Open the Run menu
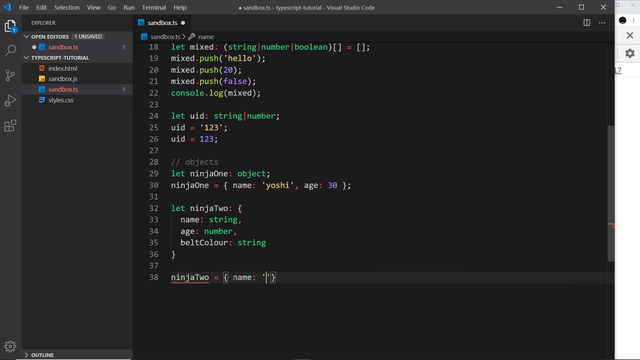 [x=129, y=7]
